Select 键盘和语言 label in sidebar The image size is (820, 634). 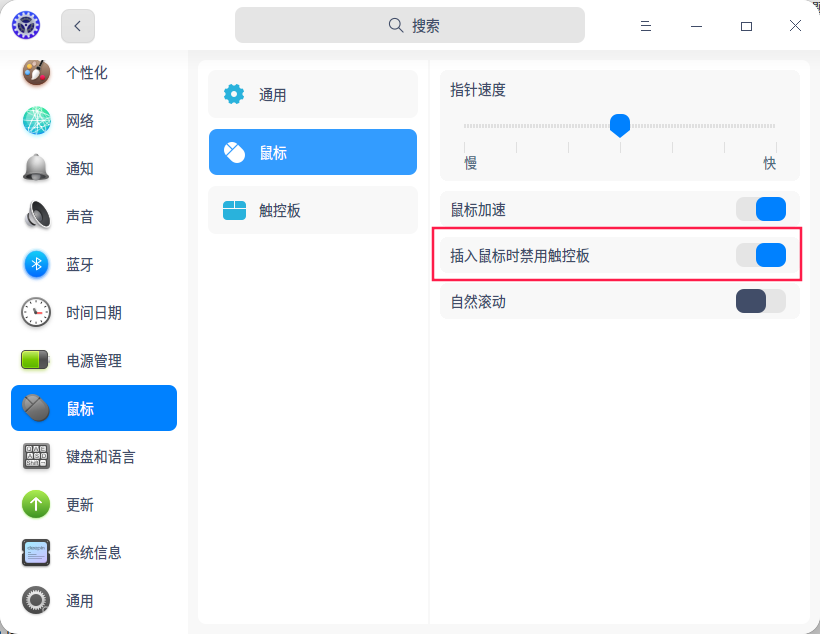[x=100, y=457]
